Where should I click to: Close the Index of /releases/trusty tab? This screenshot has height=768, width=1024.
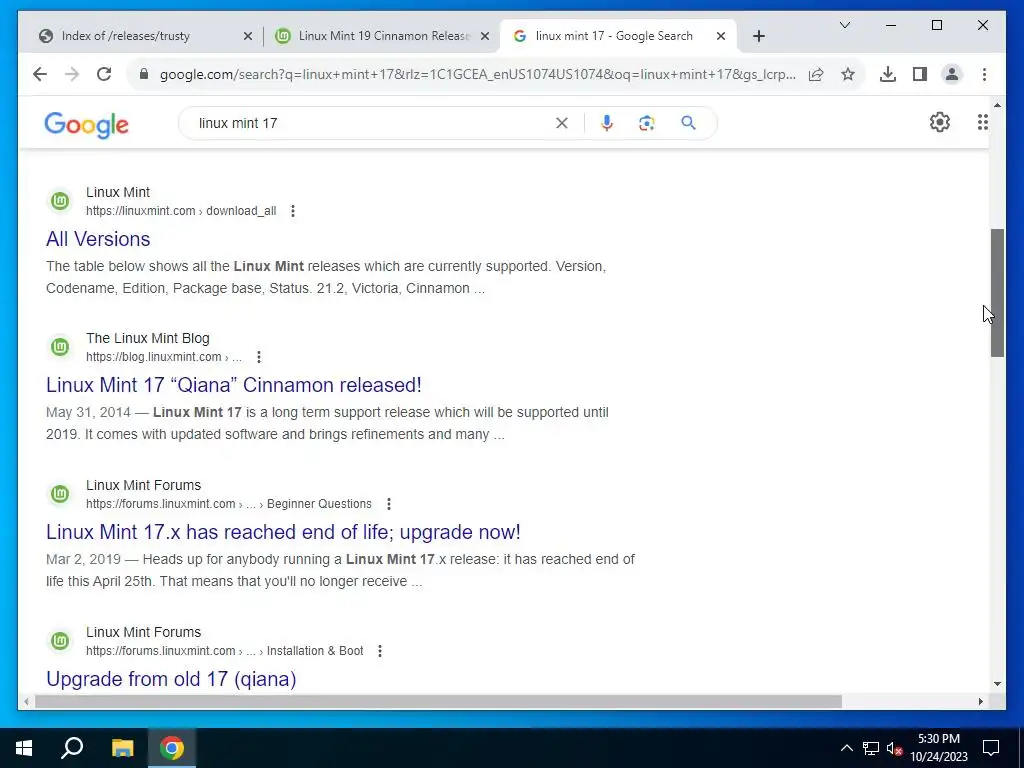(x=248, y=37)
